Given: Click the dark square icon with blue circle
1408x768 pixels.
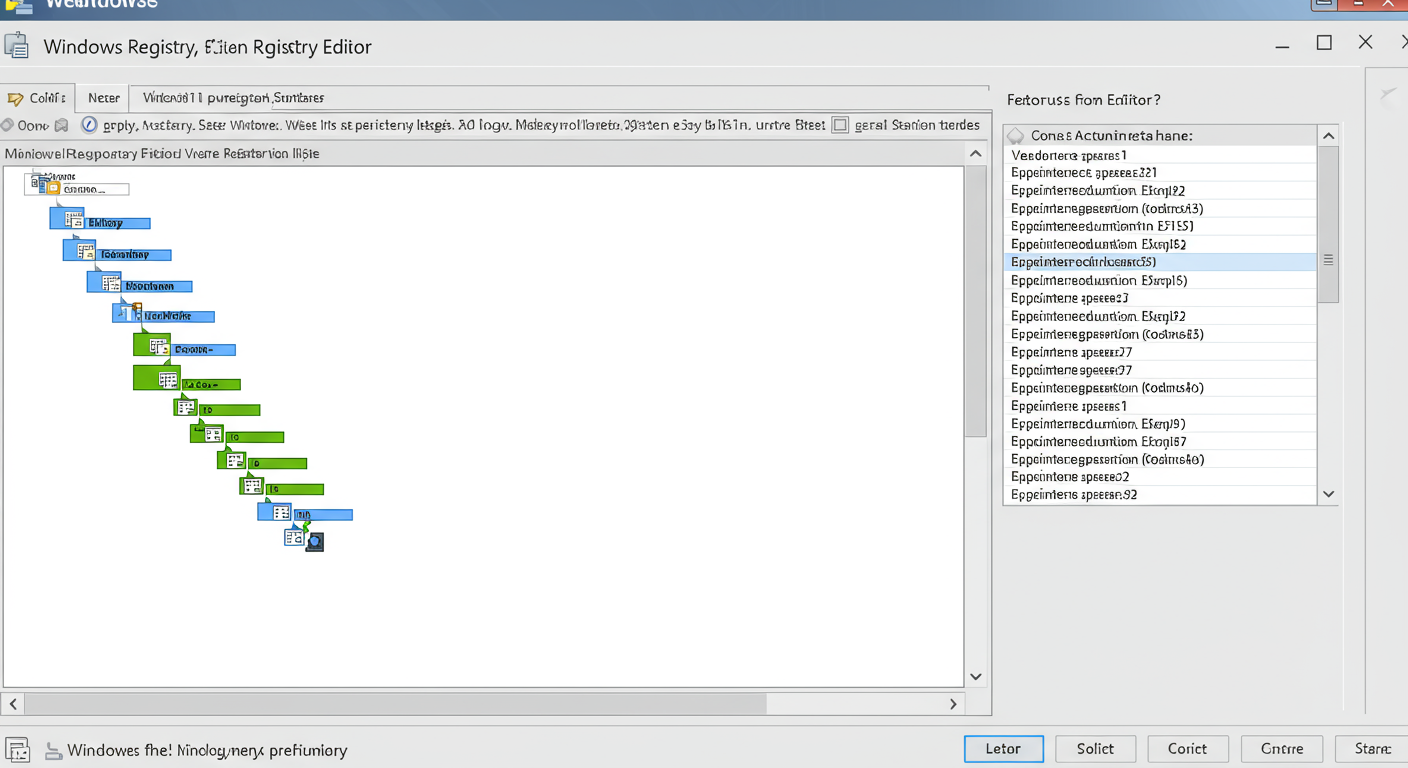Looking at the screenshot, I should (x=315, y=542).
